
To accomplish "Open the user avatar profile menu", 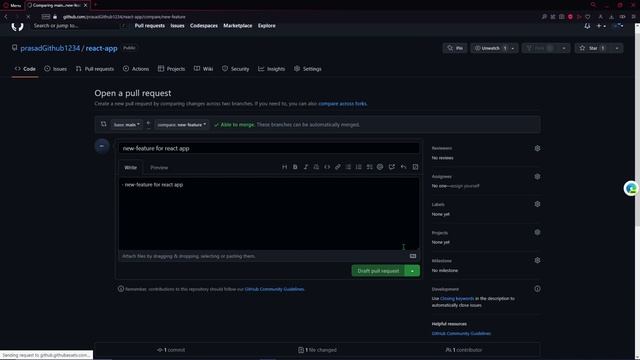I will point(618,26).
